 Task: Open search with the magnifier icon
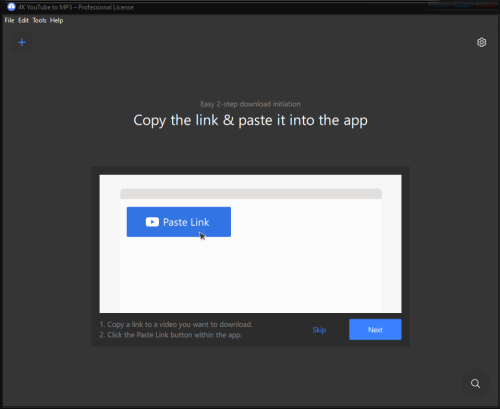(475, 383)
